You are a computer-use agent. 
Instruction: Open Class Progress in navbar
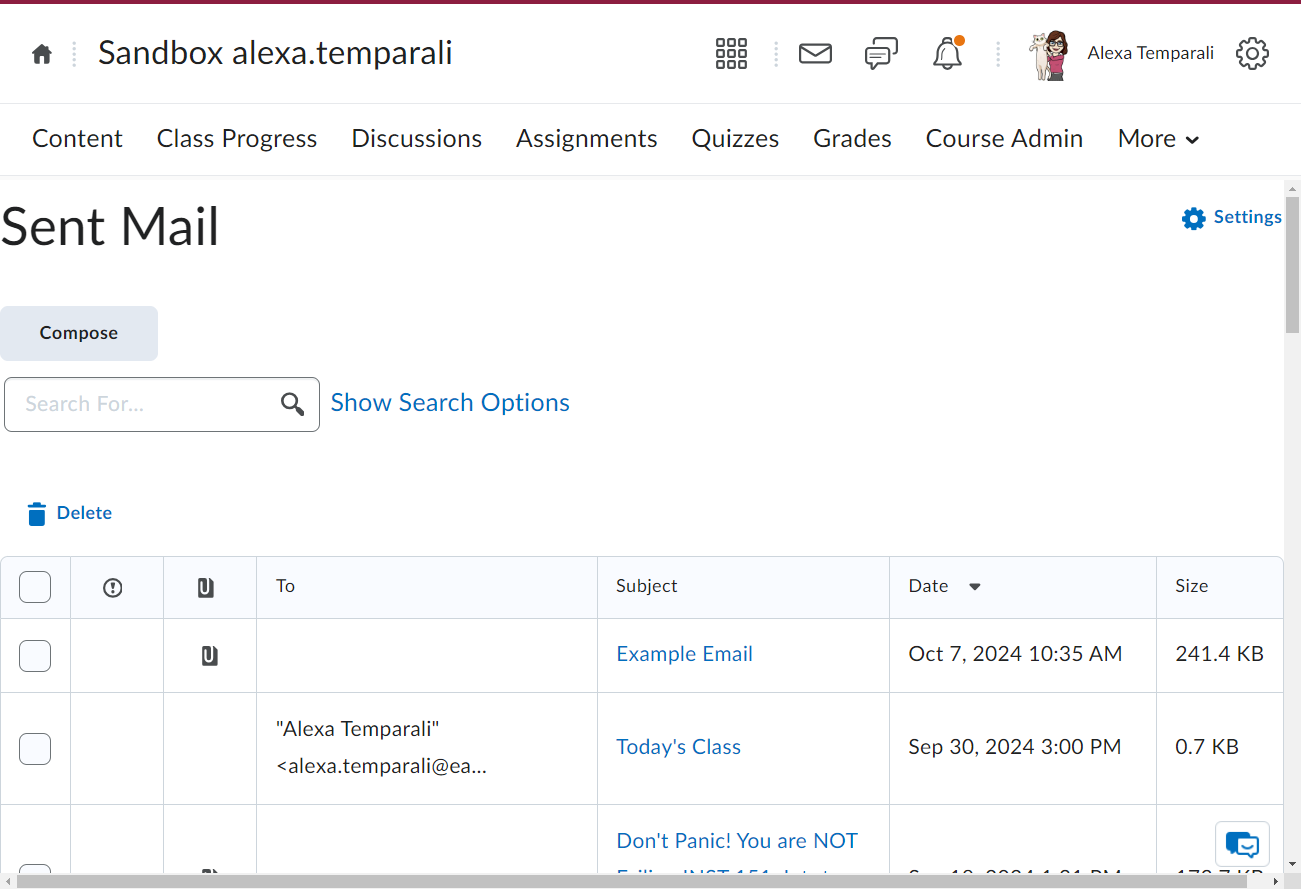point(237,139)
